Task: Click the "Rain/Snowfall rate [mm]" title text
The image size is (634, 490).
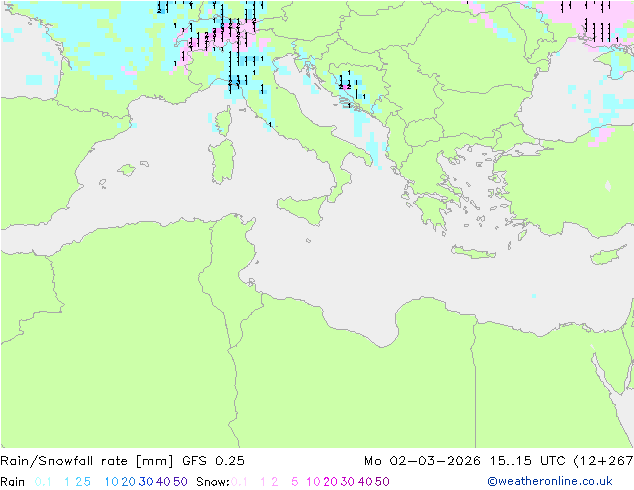Action: (87, 461)
